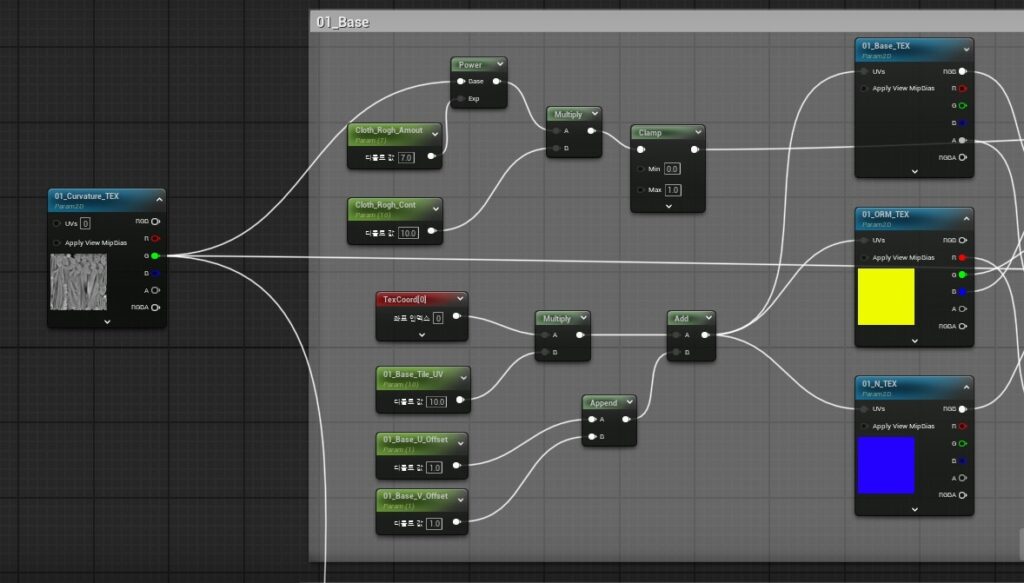The height and width of the screenshot is (583, 1024).
Task: Open the Cloth_Rogh_Amout node dropdown arrow
Action: tap(435, 134)
